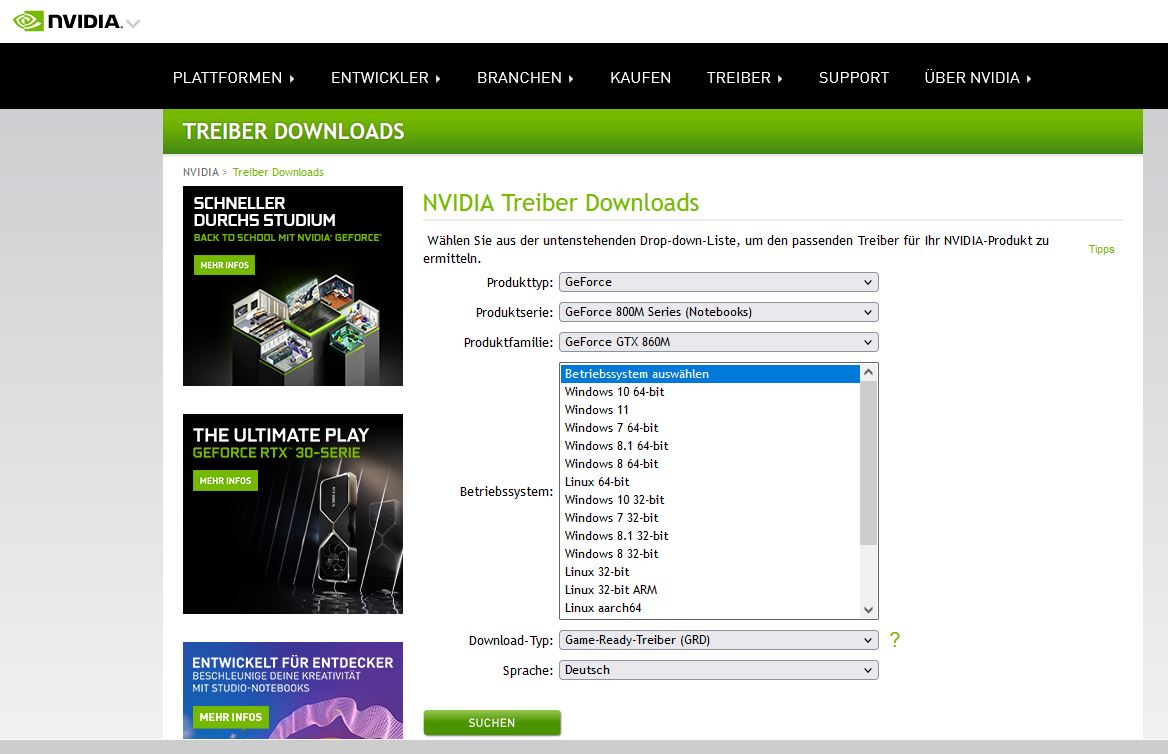The height and width of the screenshot is (754, 1168).
Task: Click the NVIDIA breadcrumb link
Action: (x=200, y=171)
